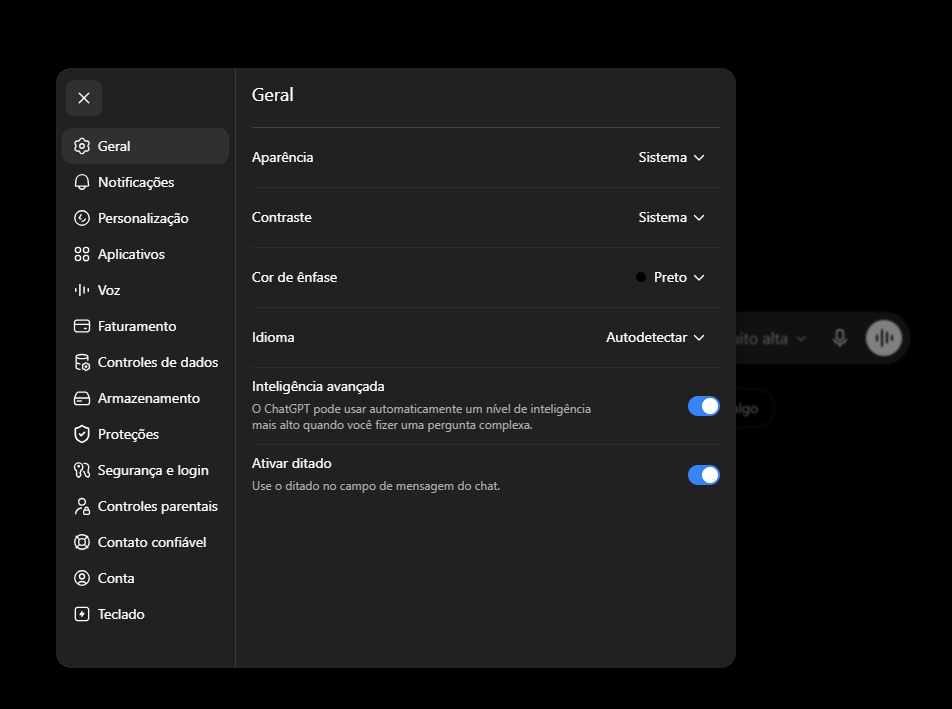Select the Geral tab label
The width and height of the screenshot is (952, 709).
(x=114, y=146)
